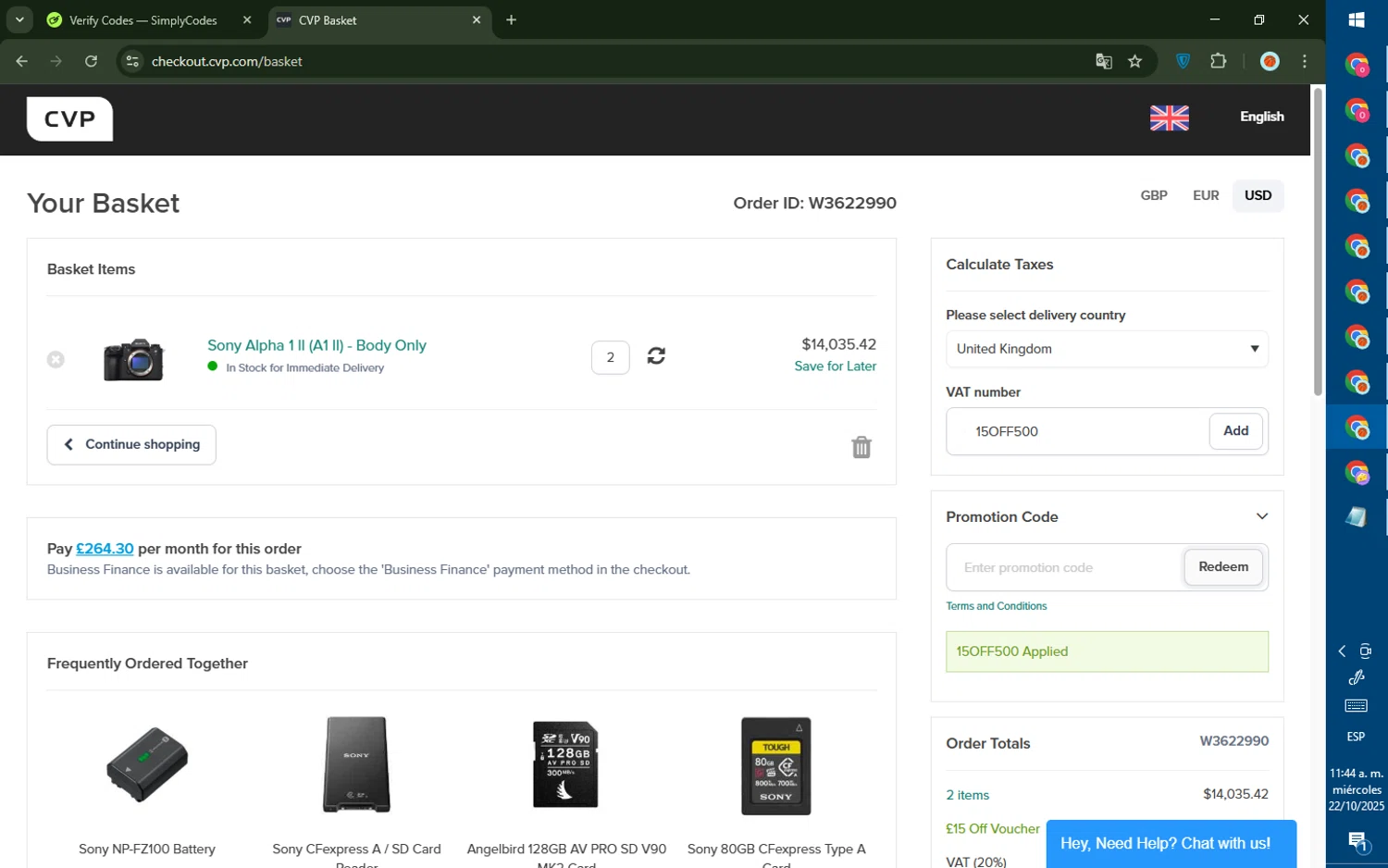Click the shield extension icon
The width and height of the screenshot is (1388, 868).
(1183, 61)
